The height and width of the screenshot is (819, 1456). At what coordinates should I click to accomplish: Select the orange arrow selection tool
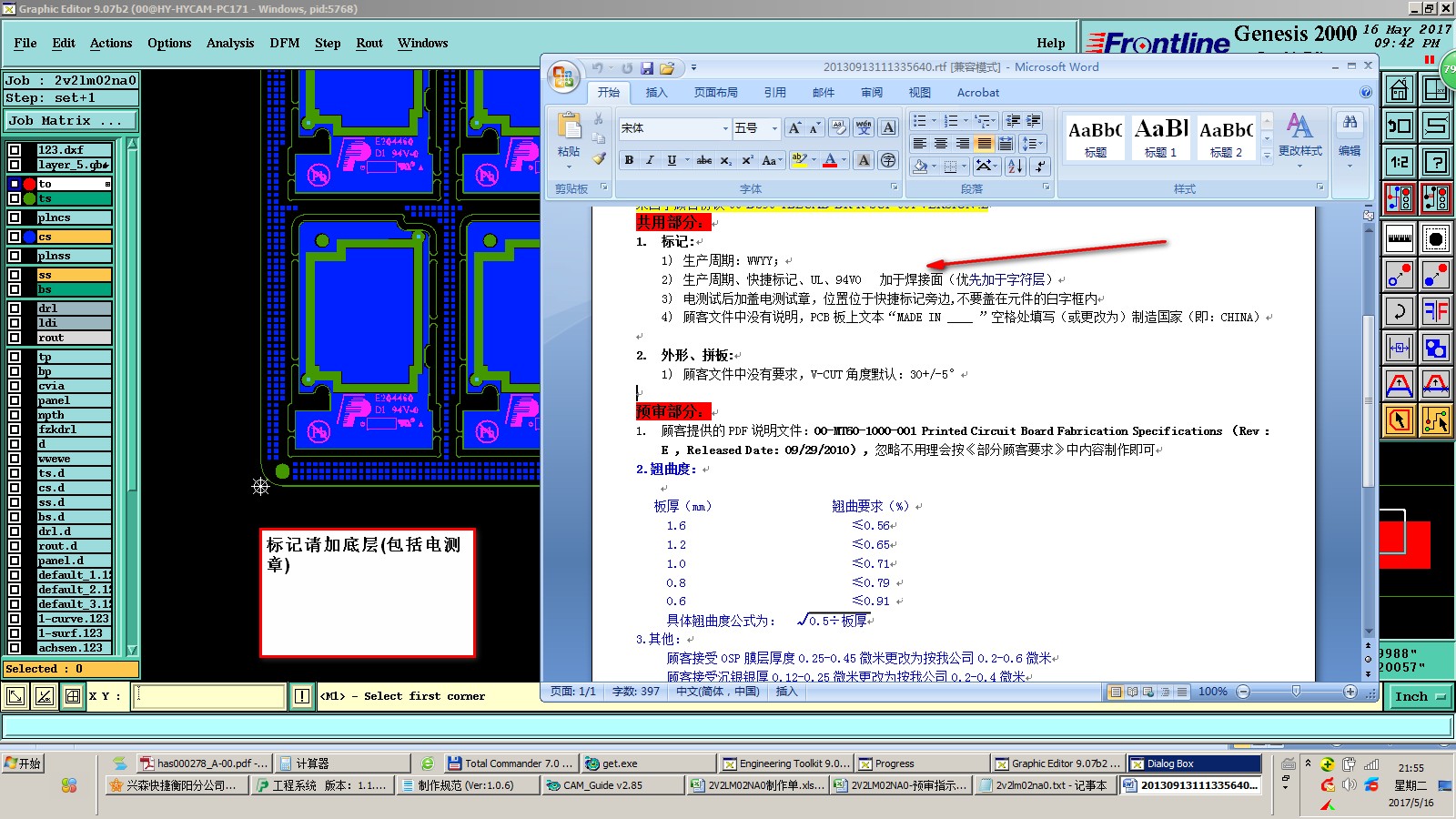coord(1400,420)
